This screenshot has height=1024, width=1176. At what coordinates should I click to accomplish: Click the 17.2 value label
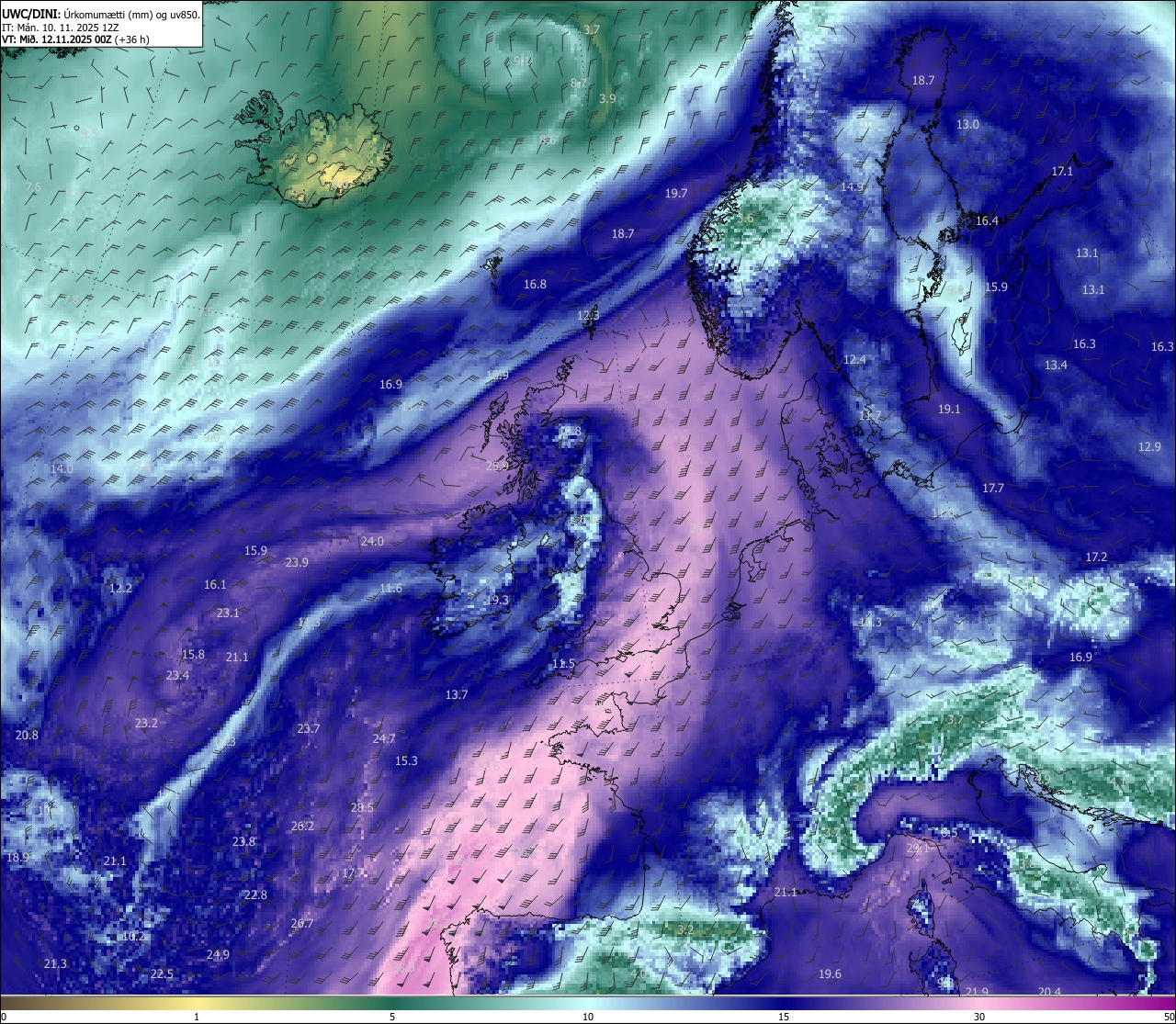pos(1096,557)
